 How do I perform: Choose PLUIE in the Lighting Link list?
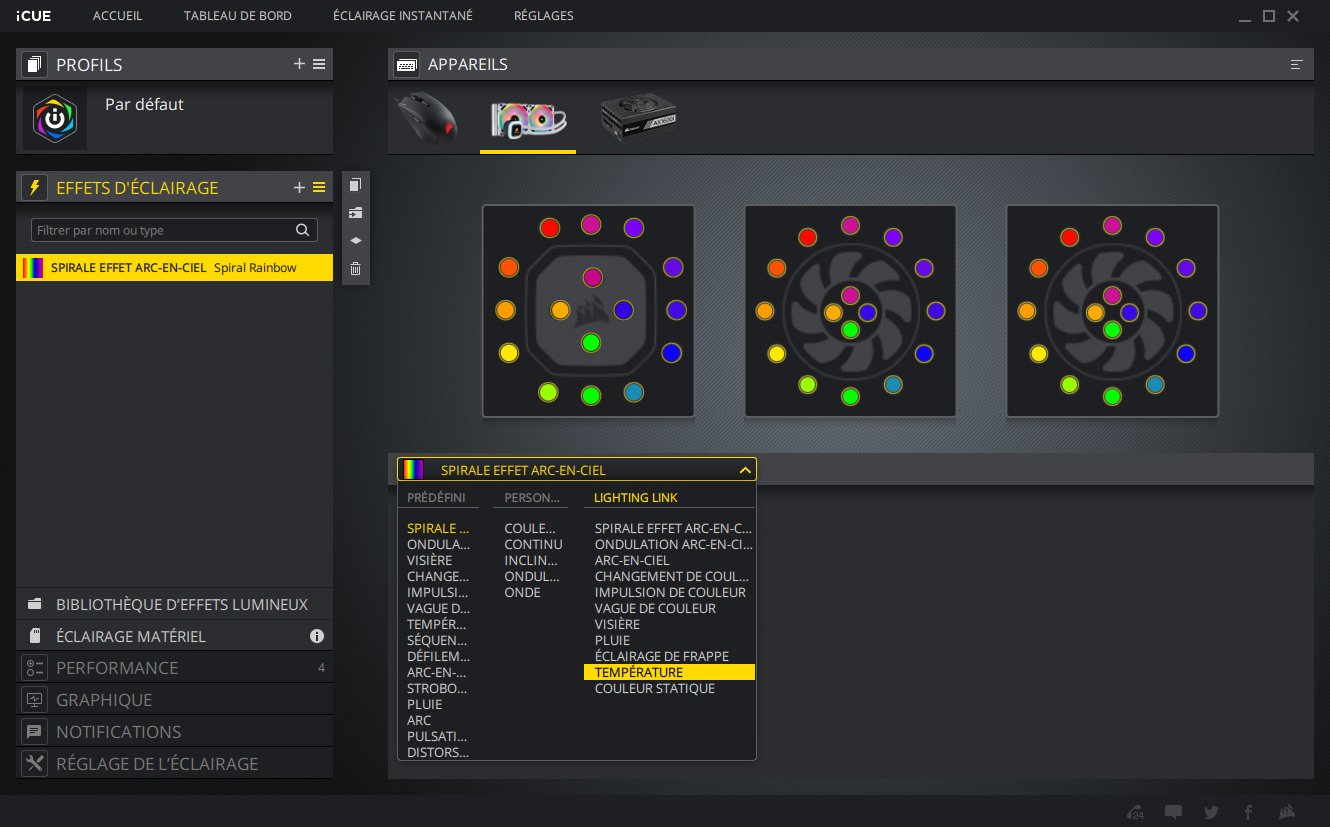click(x=612, y=640)
